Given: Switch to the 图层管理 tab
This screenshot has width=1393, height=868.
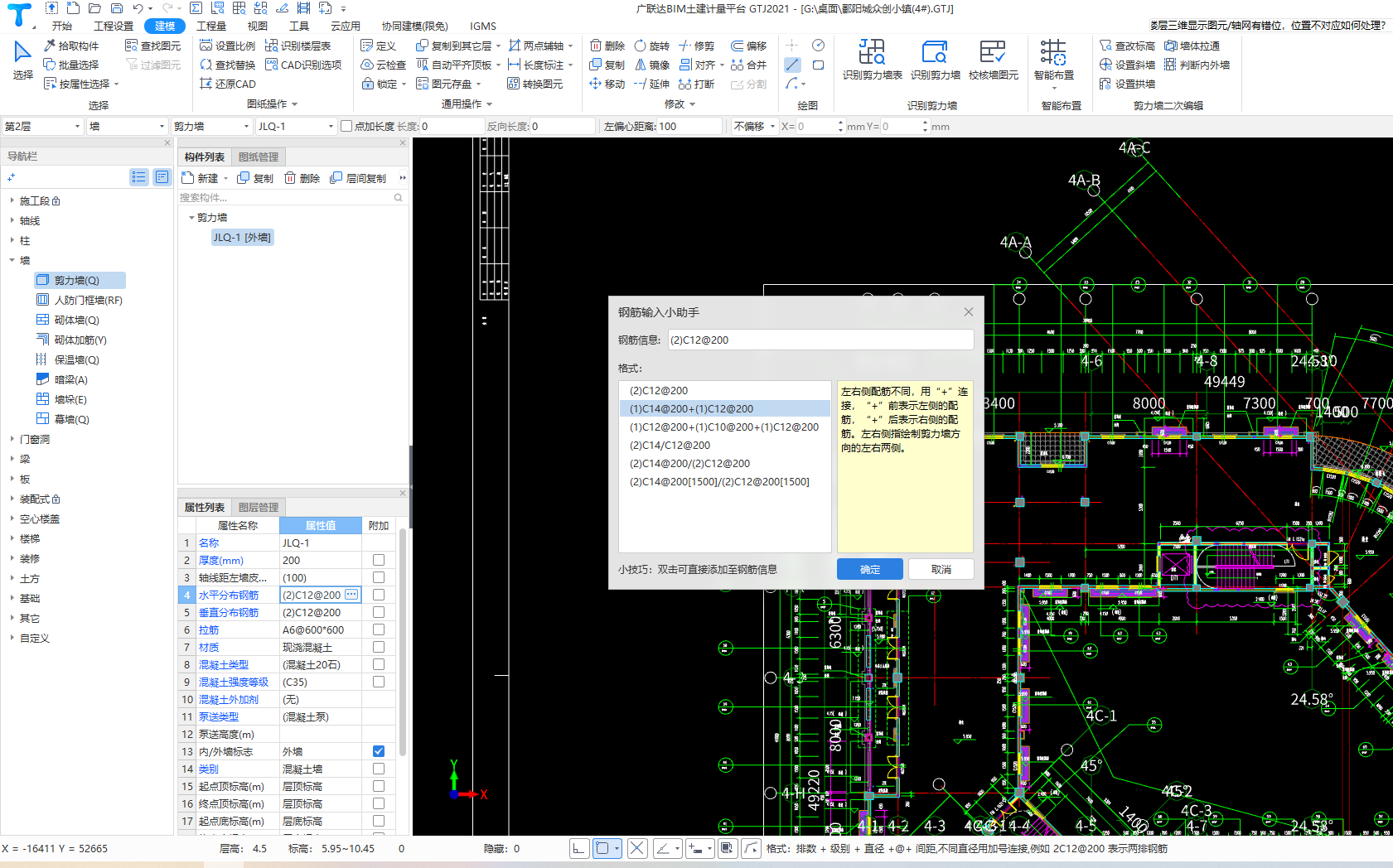Looking at the screenshot, I should [259, 507].
